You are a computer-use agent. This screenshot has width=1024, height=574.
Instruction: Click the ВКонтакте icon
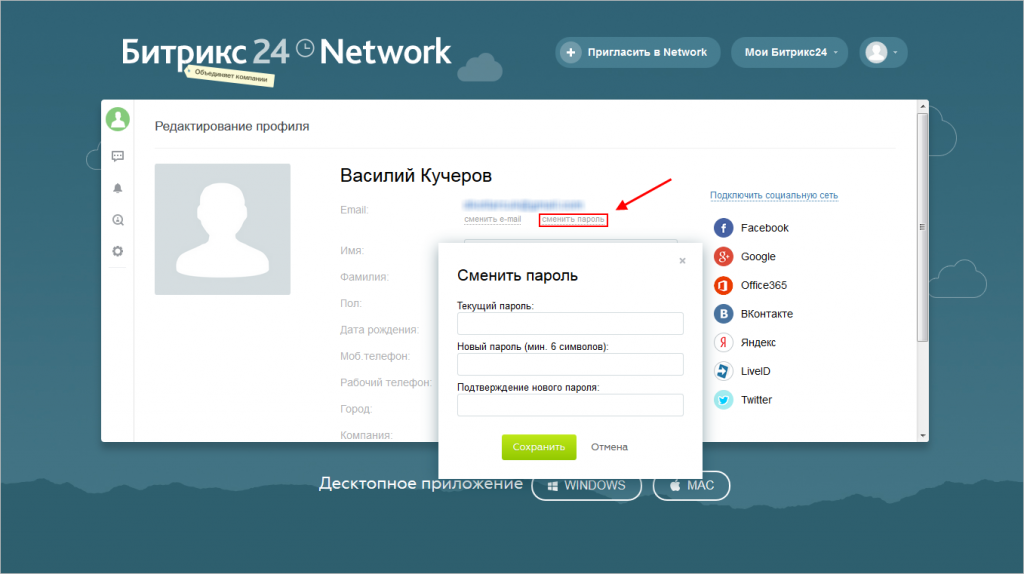click(x=723, y=314)
